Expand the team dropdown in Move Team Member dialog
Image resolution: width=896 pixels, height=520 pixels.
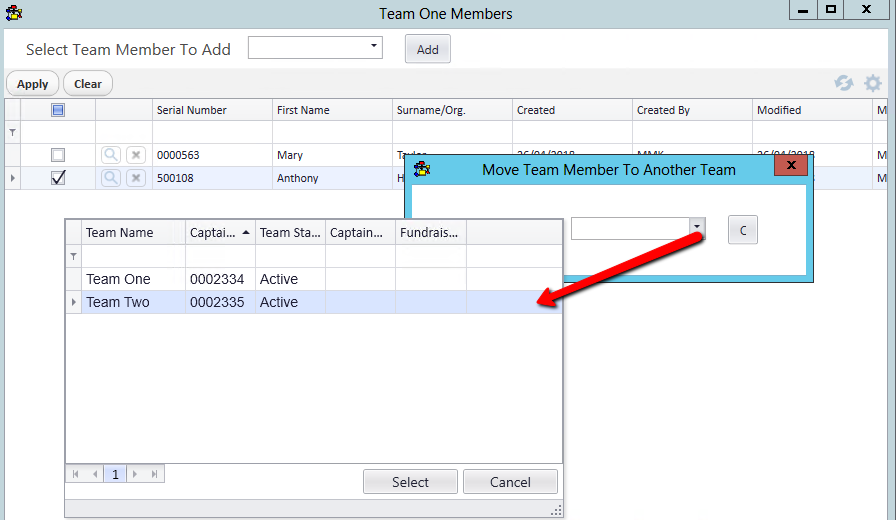pyautogui.click(x=696, y=229)
